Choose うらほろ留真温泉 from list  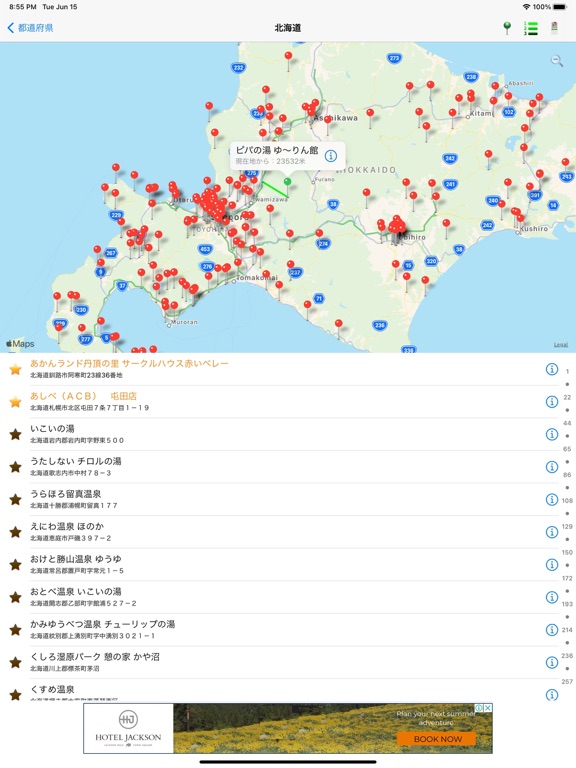(279, 499)
